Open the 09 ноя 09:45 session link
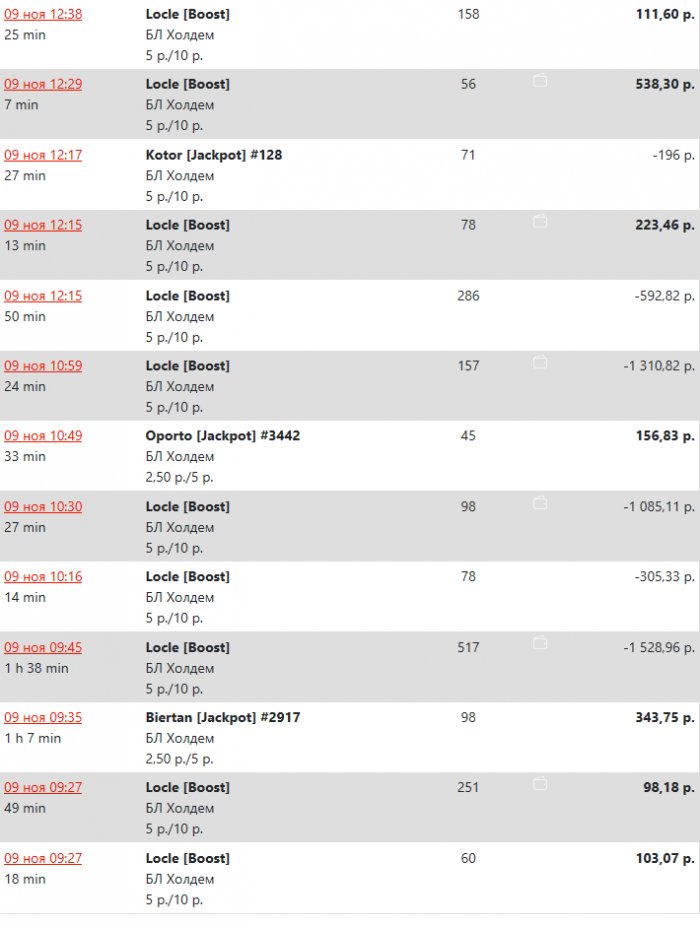 (43, 647)
